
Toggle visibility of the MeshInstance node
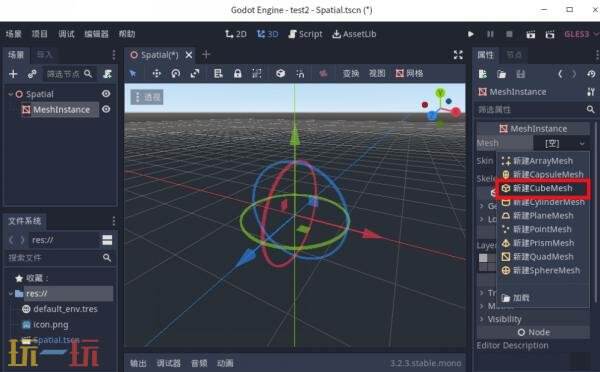point(106,109)
